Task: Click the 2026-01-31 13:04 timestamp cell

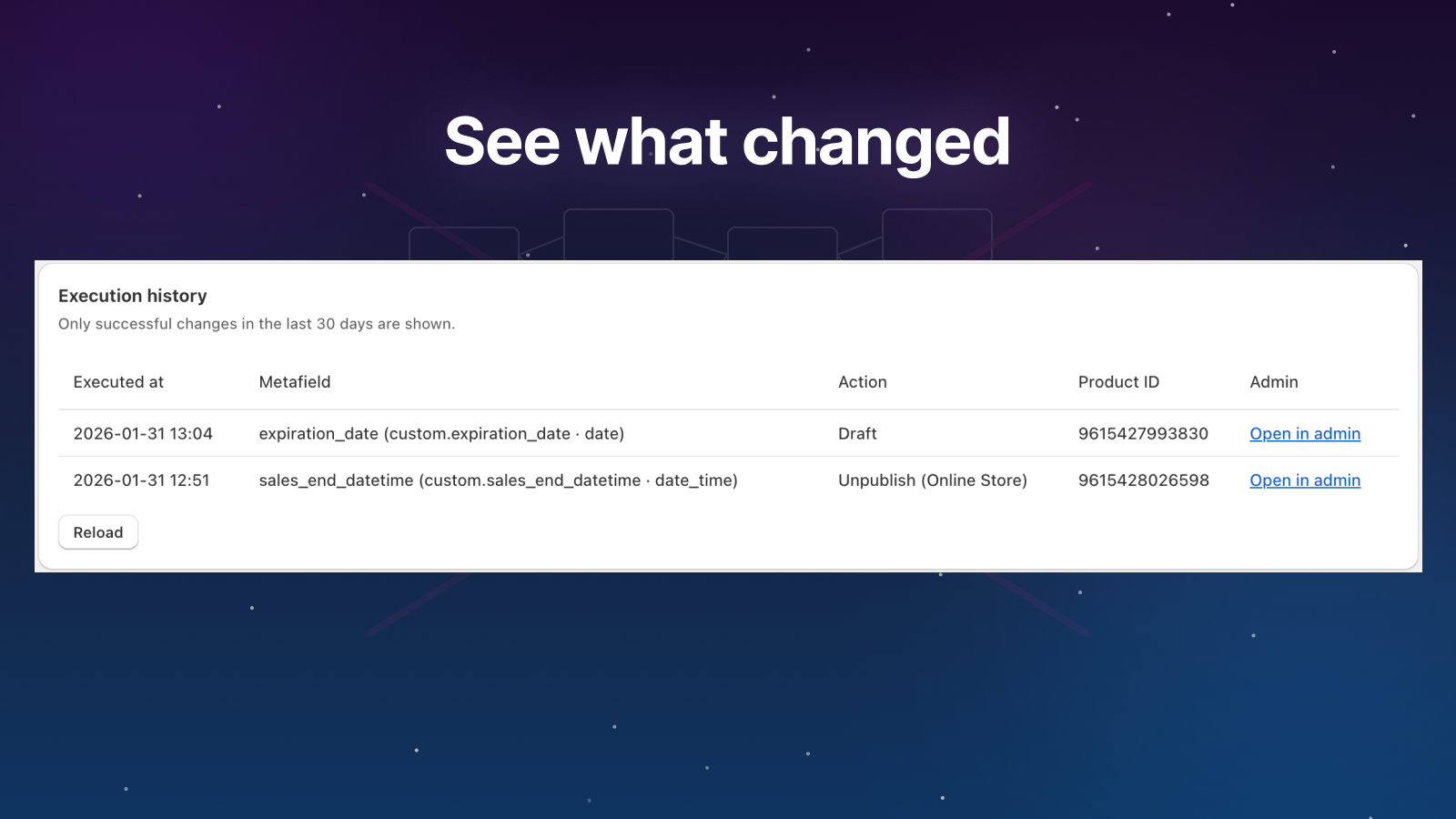Action: (x=143, y=434)
